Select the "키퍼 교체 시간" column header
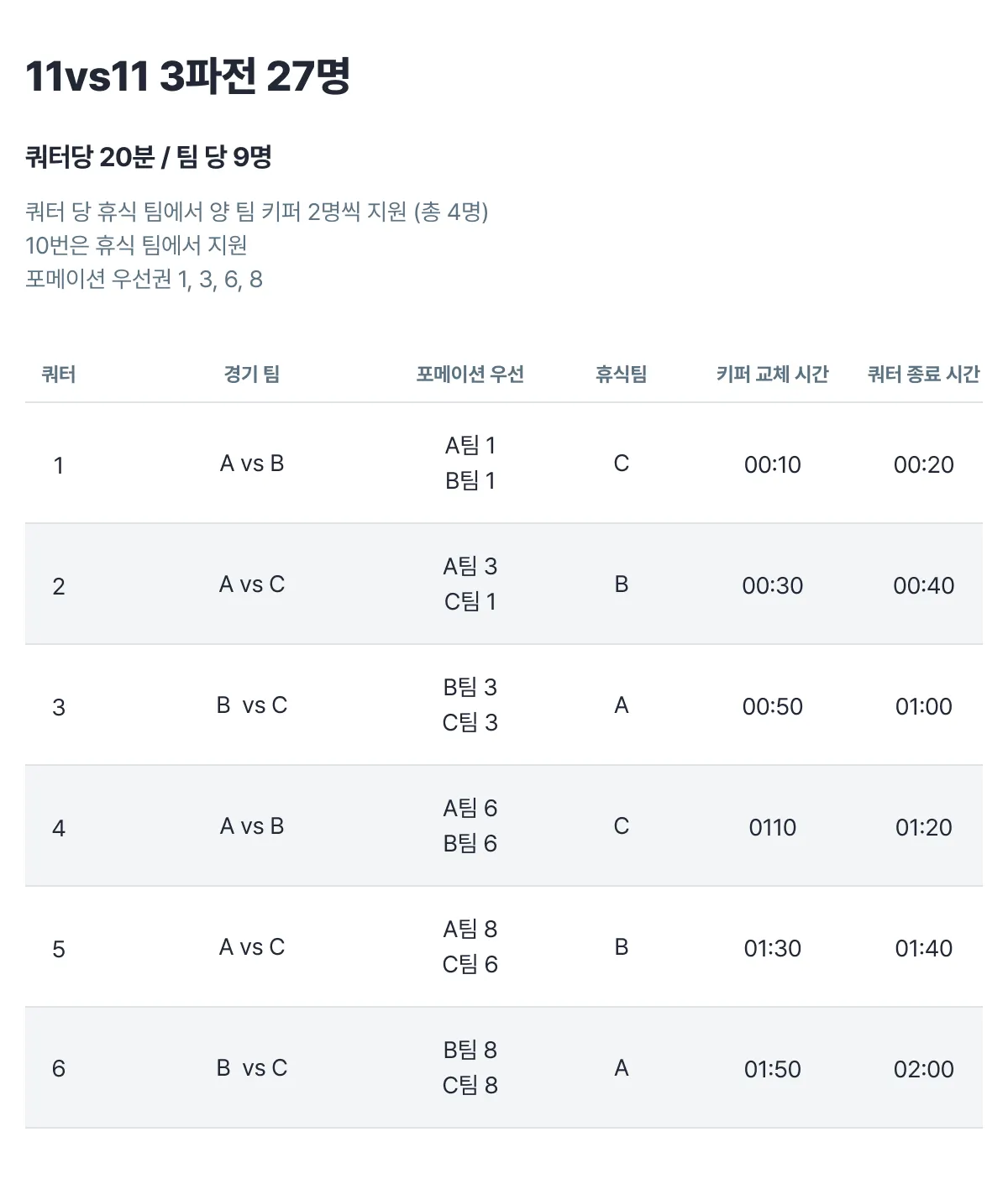The width and height of the screenshot is (1008, 1179). click(x=772, y=374)
